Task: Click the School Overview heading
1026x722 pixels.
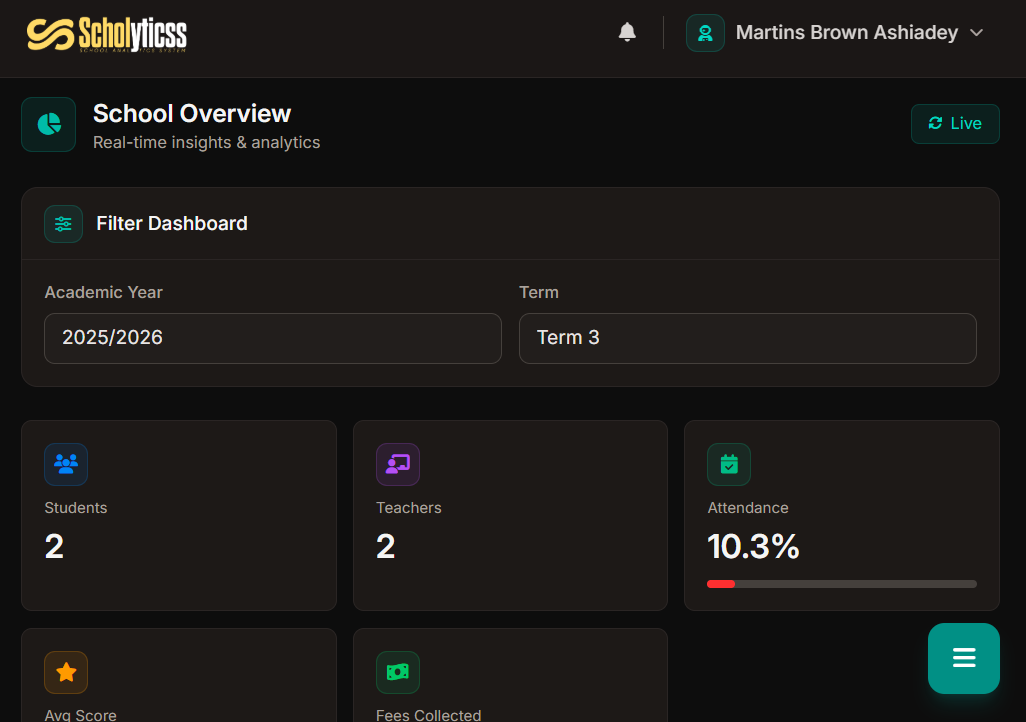Action: coord(192,114)
